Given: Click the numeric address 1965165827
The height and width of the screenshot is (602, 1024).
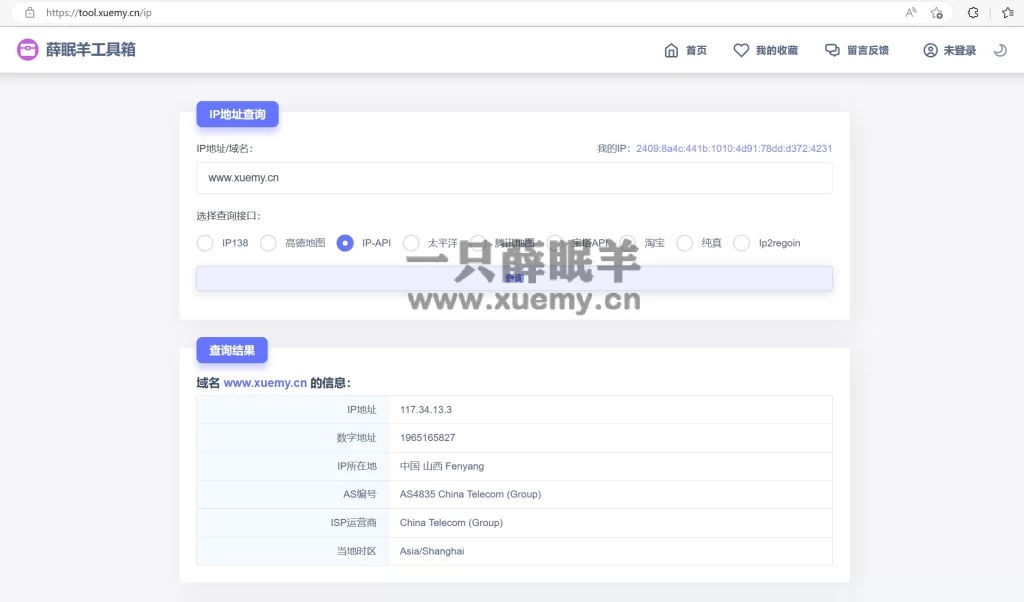Looking at the screenshot, I should coord(427,437).
